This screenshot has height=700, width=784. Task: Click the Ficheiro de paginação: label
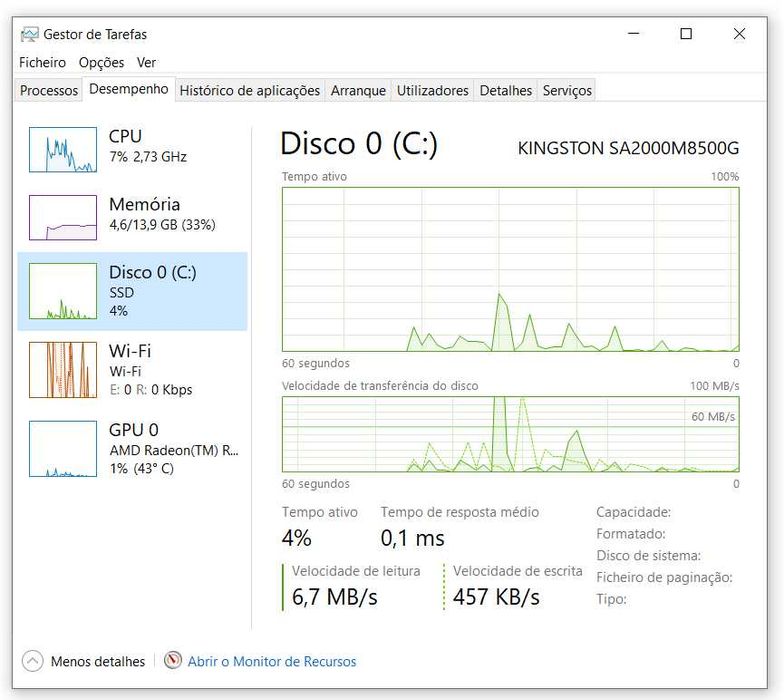point(664,578)
